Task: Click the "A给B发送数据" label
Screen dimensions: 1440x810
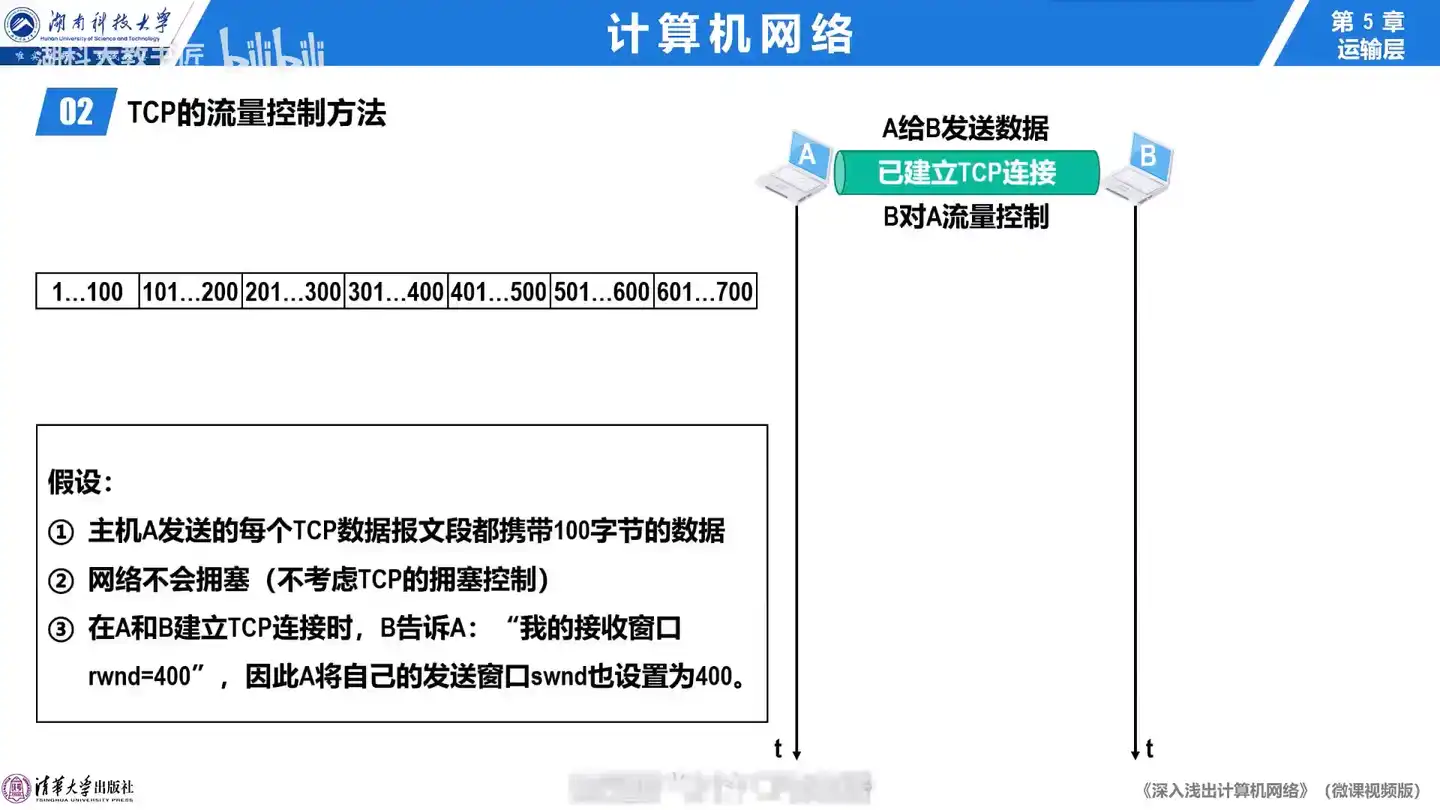Action: coord(965,128)
